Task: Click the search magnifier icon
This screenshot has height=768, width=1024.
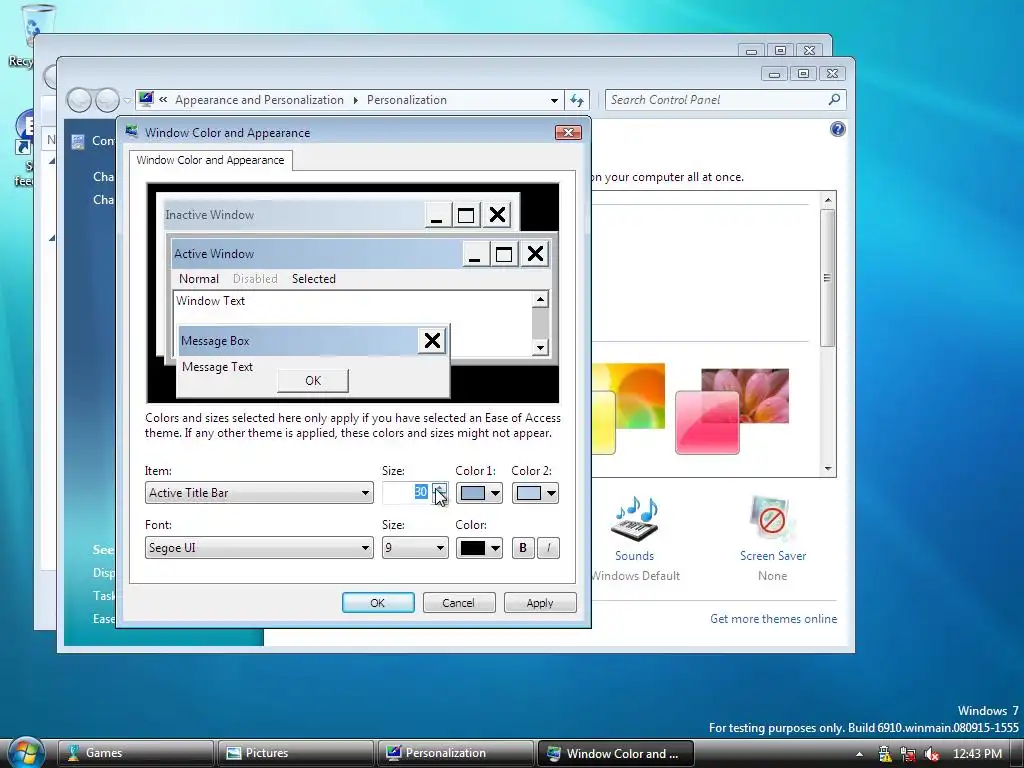Action: click(x=834, y=99)
